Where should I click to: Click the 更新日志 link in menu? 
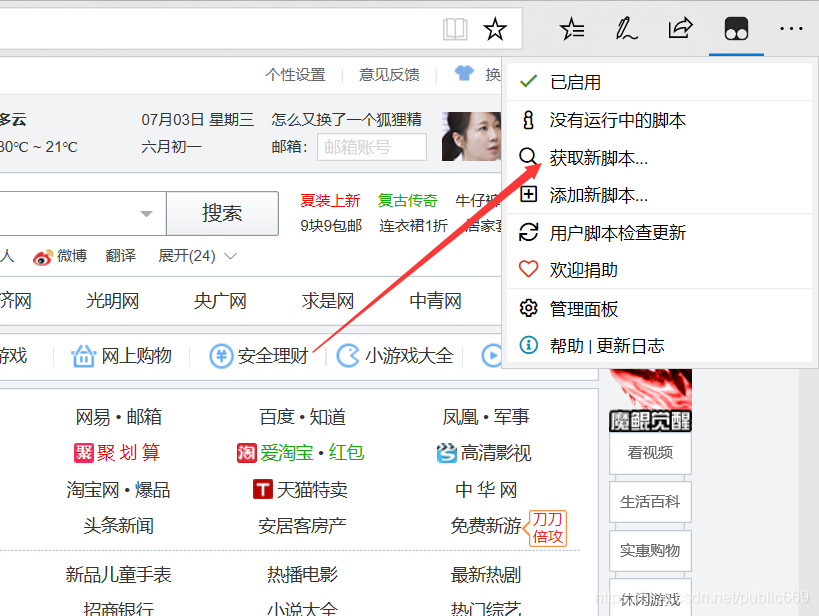point(630,345)
